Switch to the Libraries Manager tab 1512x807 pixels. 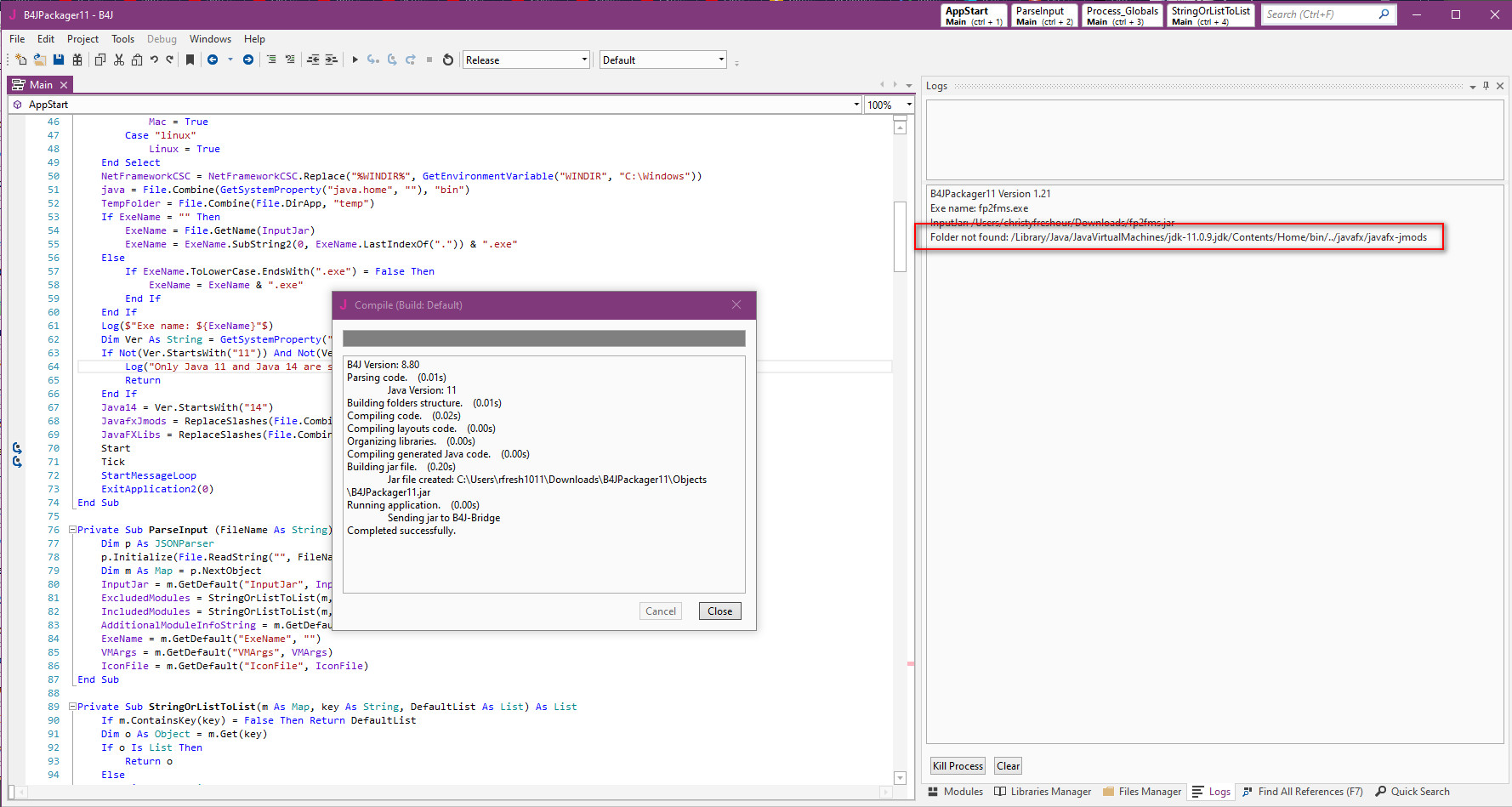pyautogui.click(x=1043, y=792)
